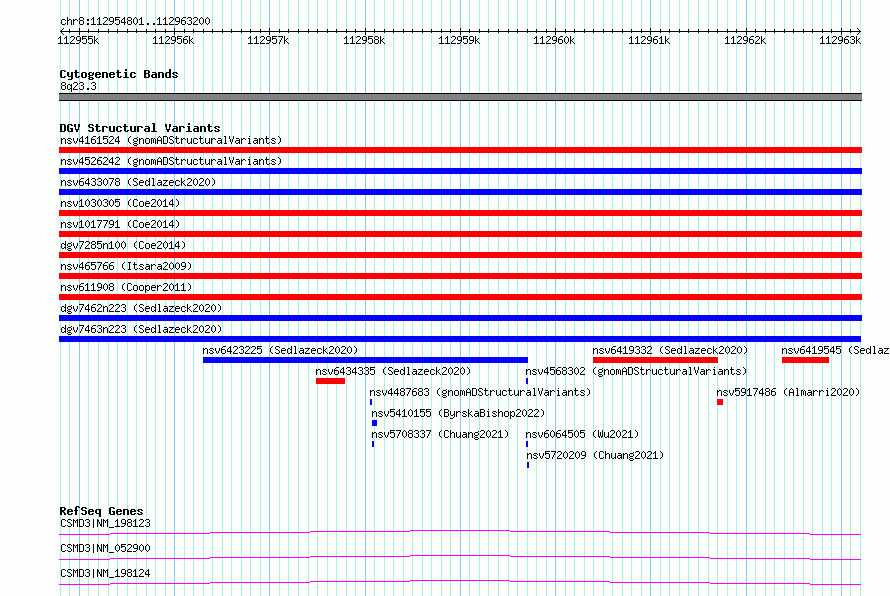Image resolution: width=890 pixels, height=596 pixels.
Task: Click the 112957k ruler position
Action: pos(268,40)
